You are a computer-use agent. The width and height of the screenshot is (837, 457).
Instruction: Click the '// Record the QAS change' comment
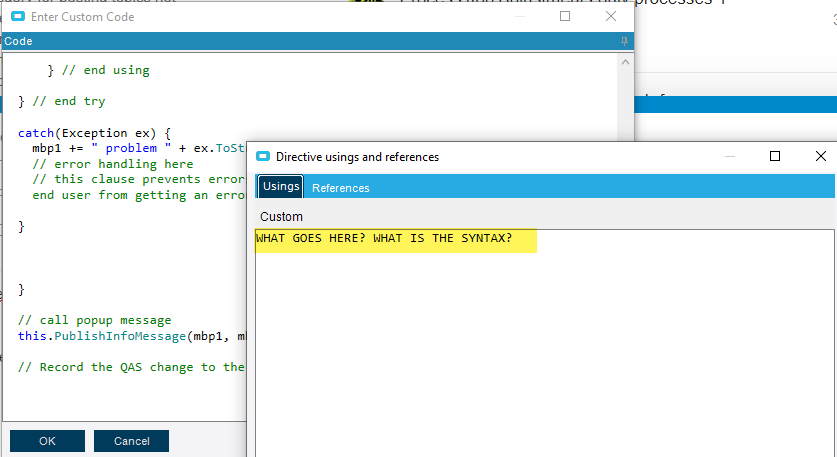click(131, 367)
